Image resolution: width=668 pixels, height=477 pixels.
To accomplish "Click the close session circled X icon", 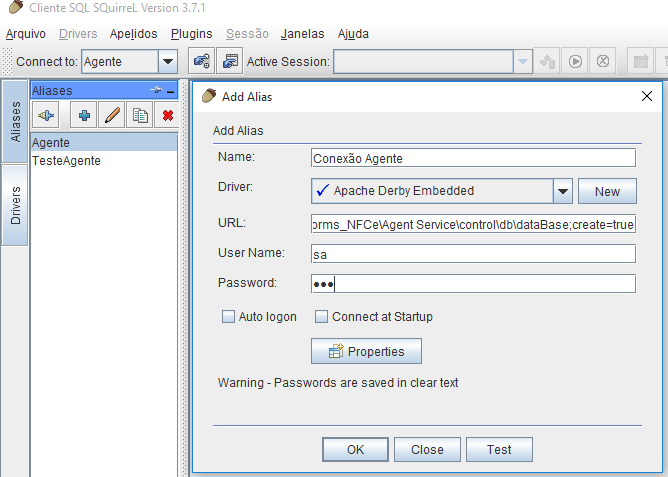I will coord(602,61).
